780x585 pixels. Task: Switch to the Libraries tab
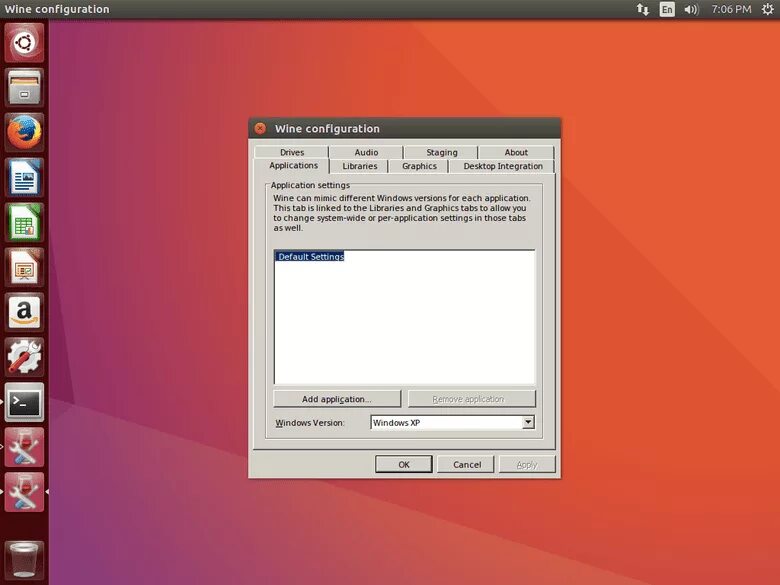pos(359,166)
